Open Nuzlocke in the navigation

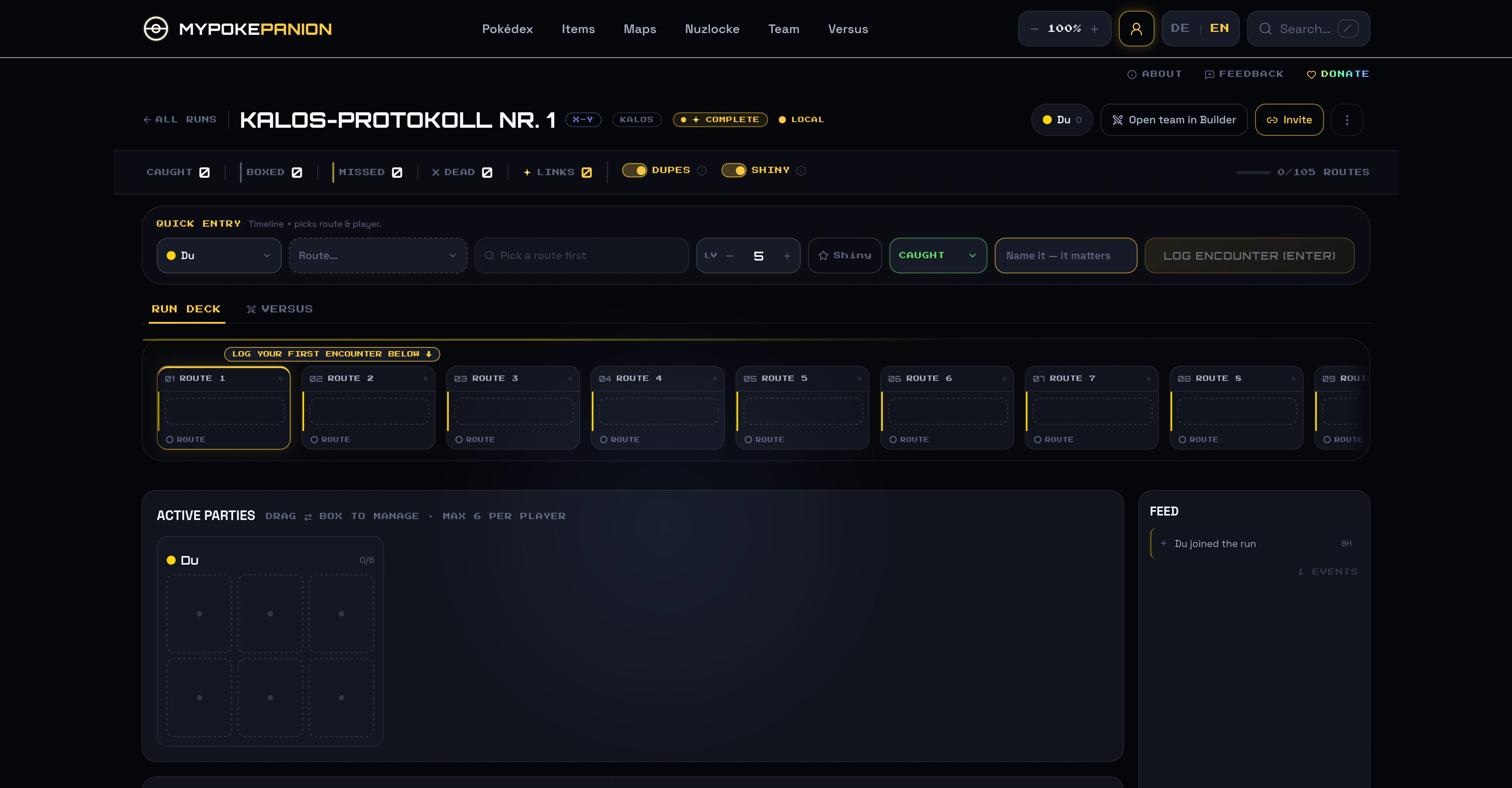712,29
